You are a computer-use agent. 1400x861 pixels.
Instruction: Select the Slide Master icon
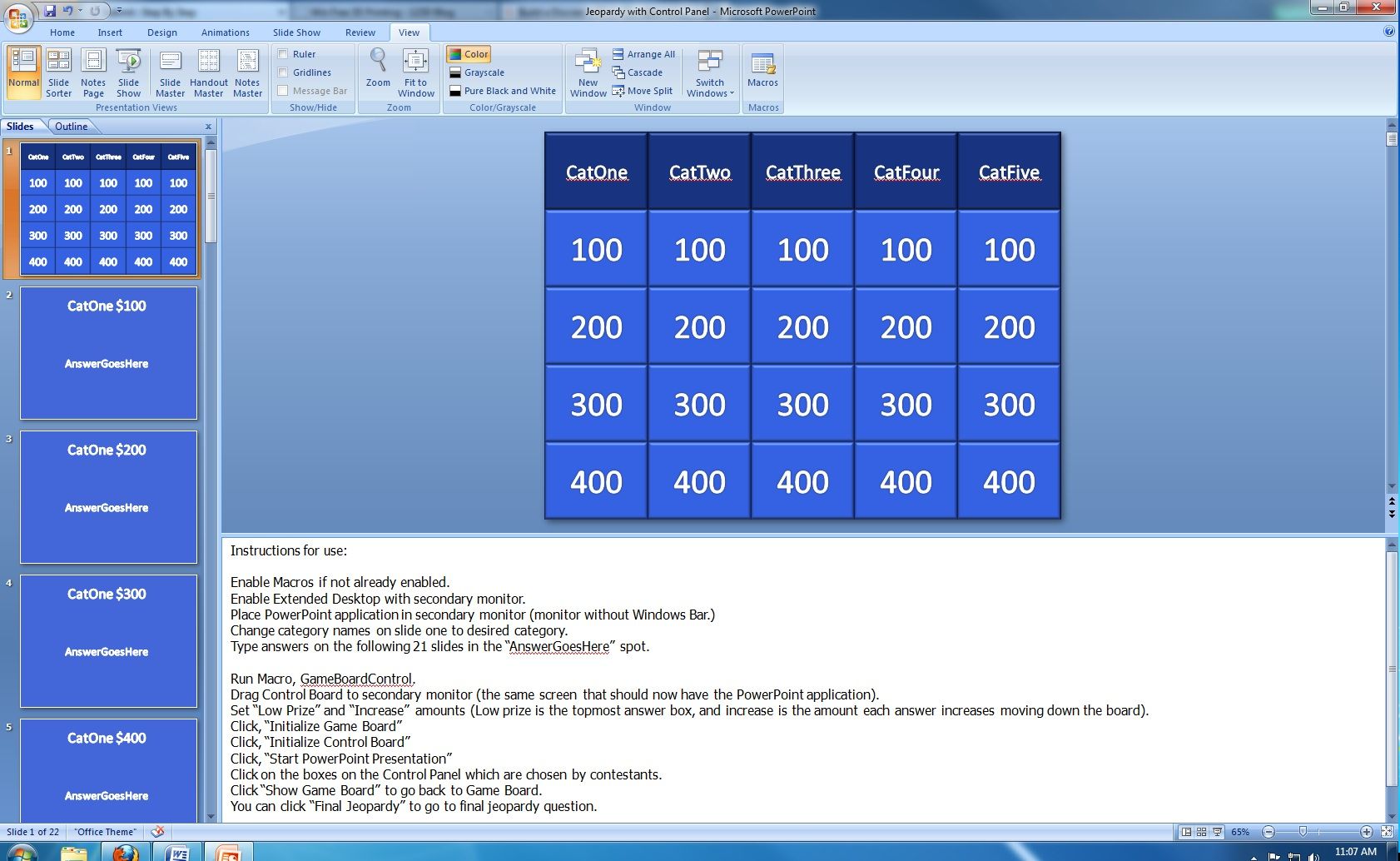(171, 71)
